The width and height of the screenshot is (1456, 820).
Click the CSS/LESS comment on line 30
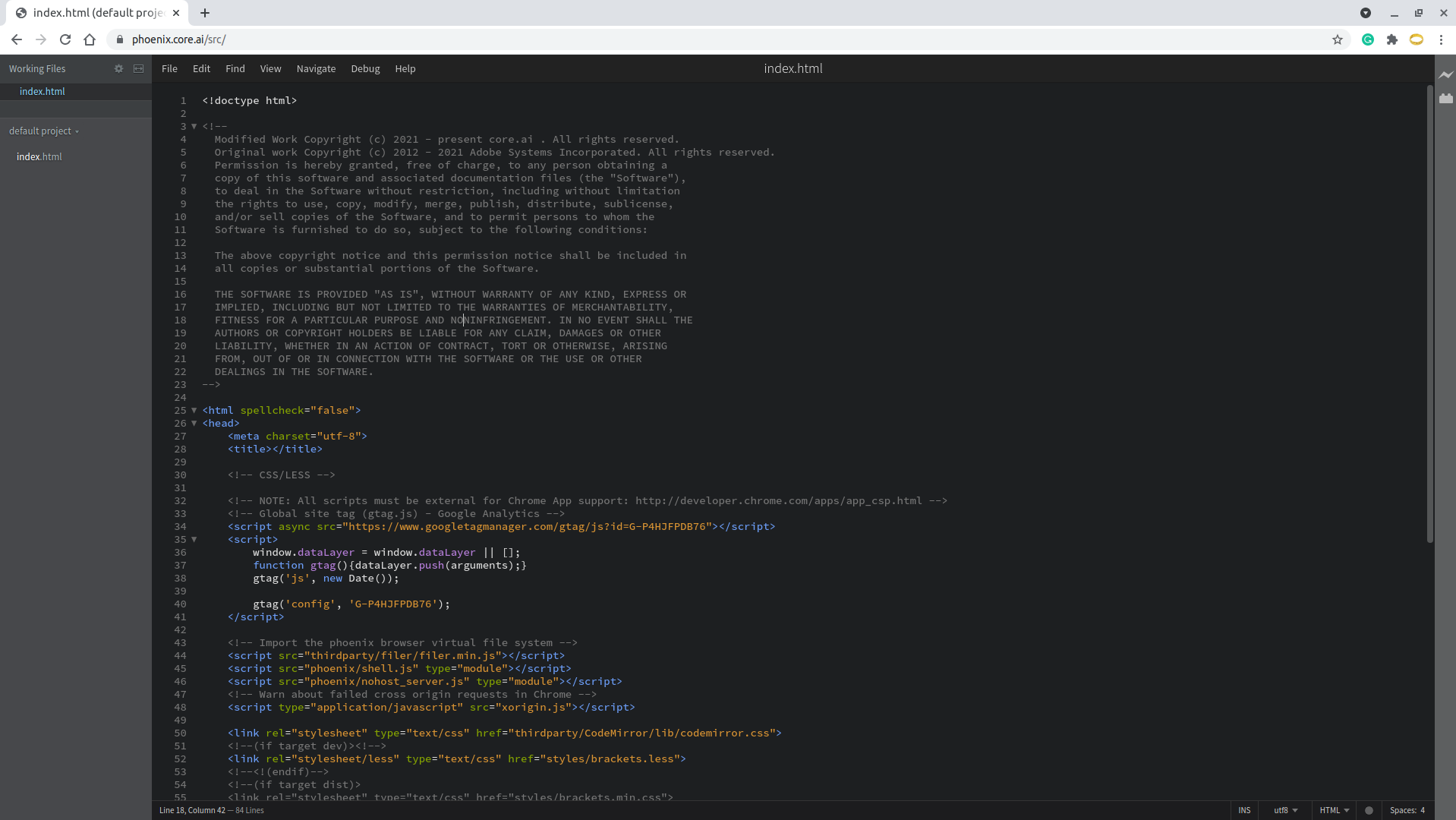[281, 475]
